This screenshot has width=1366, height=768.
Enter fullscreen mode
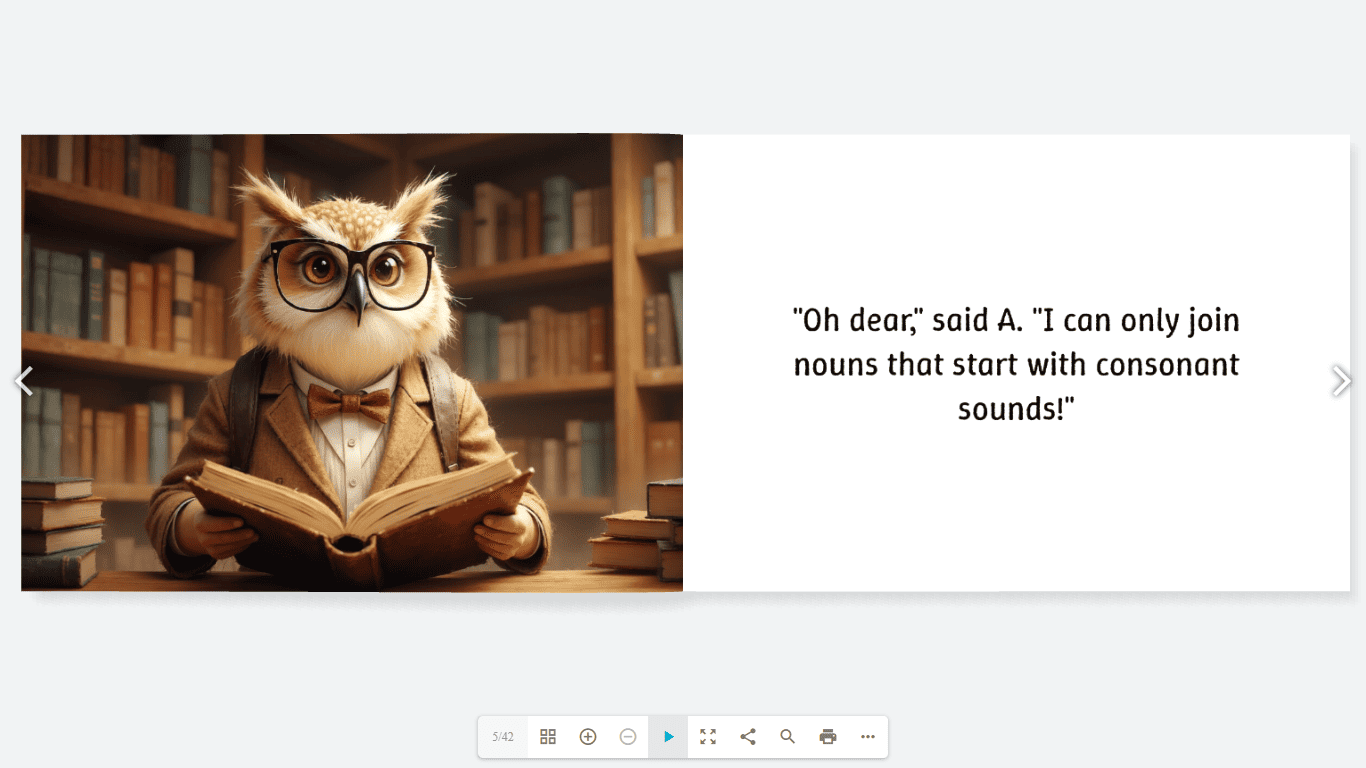coord(708,737)
